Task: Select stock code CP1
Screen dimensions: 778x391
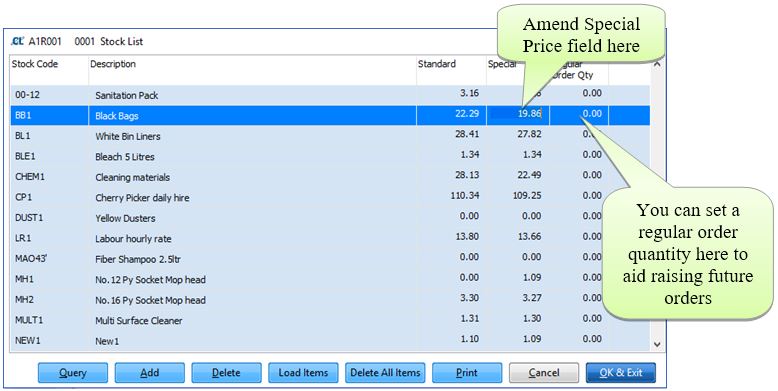Action: (x=23, y=197)
